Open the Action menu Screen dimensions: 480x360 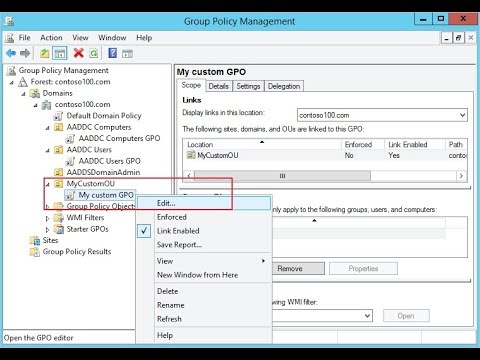51,38
